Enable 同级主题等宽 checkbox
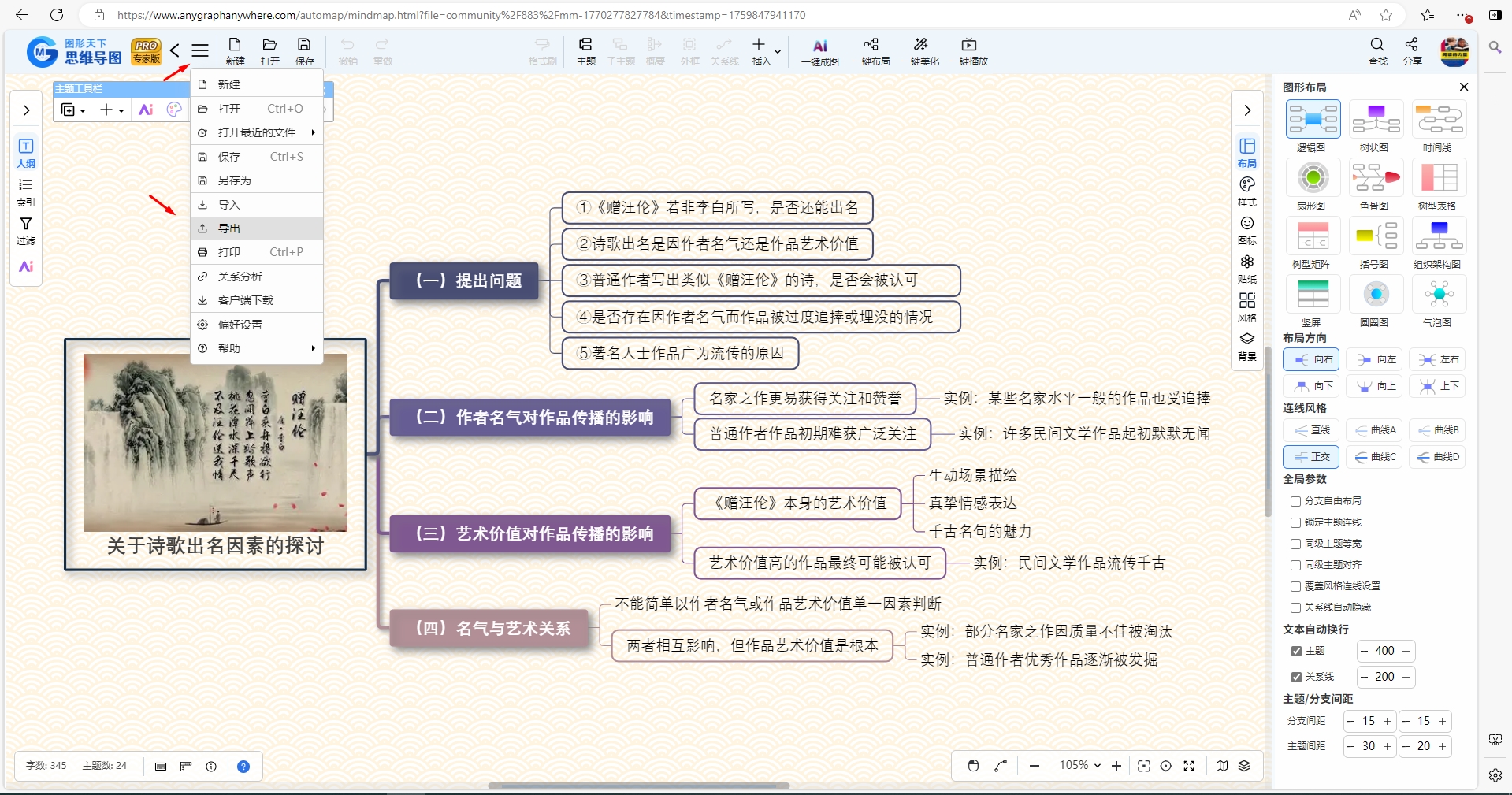Image resolution: width=1512 pixels, height=795 pixels. pos(1295,544)
